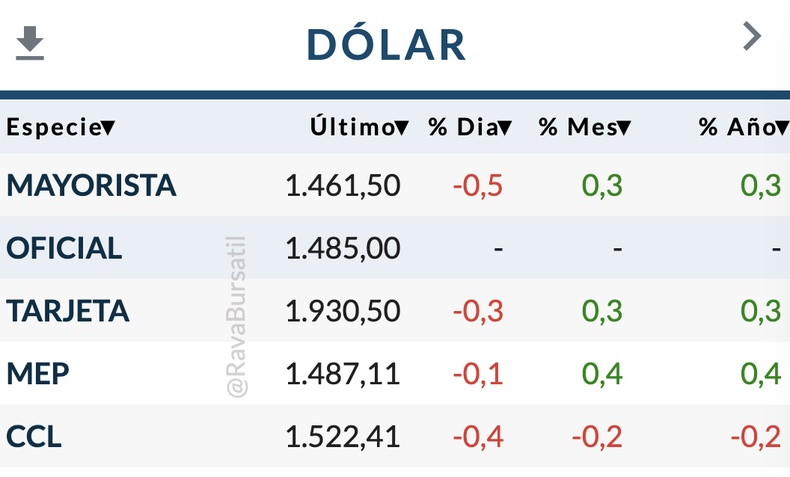
Task: Select the MEP dollar entry
Action: [38, 373]
